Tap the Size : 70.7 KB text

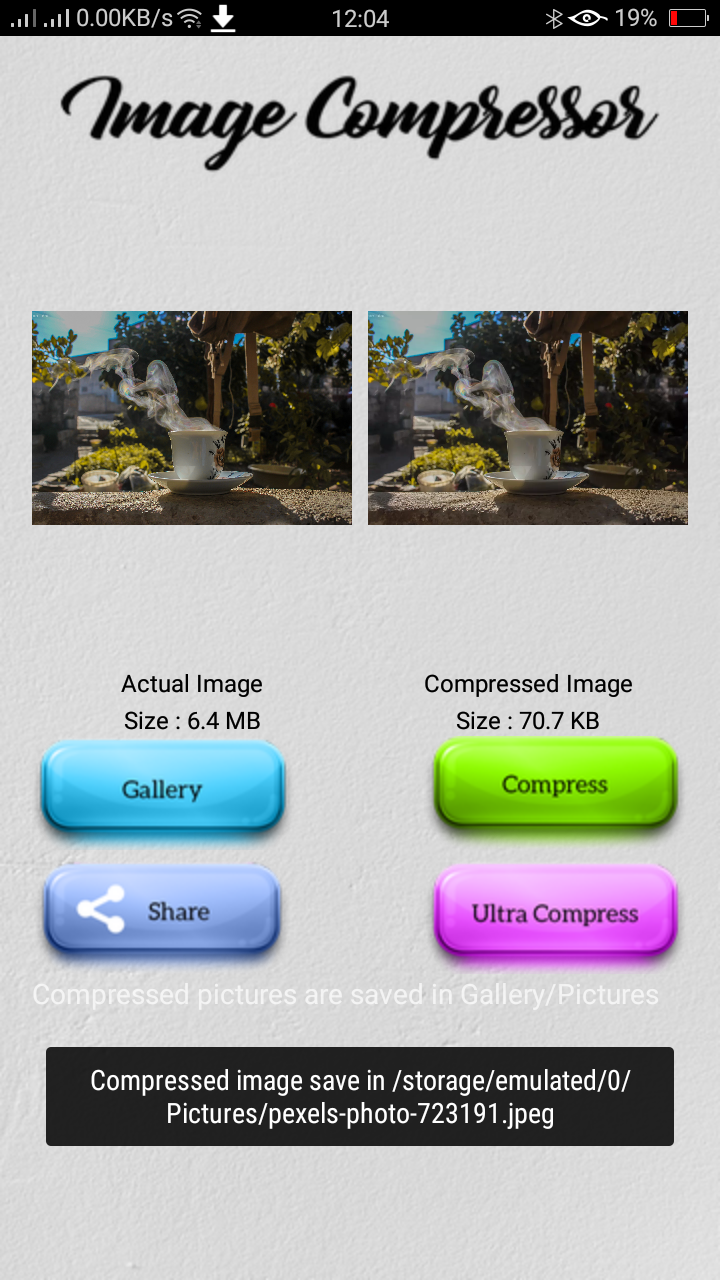[x=528, y=721]
